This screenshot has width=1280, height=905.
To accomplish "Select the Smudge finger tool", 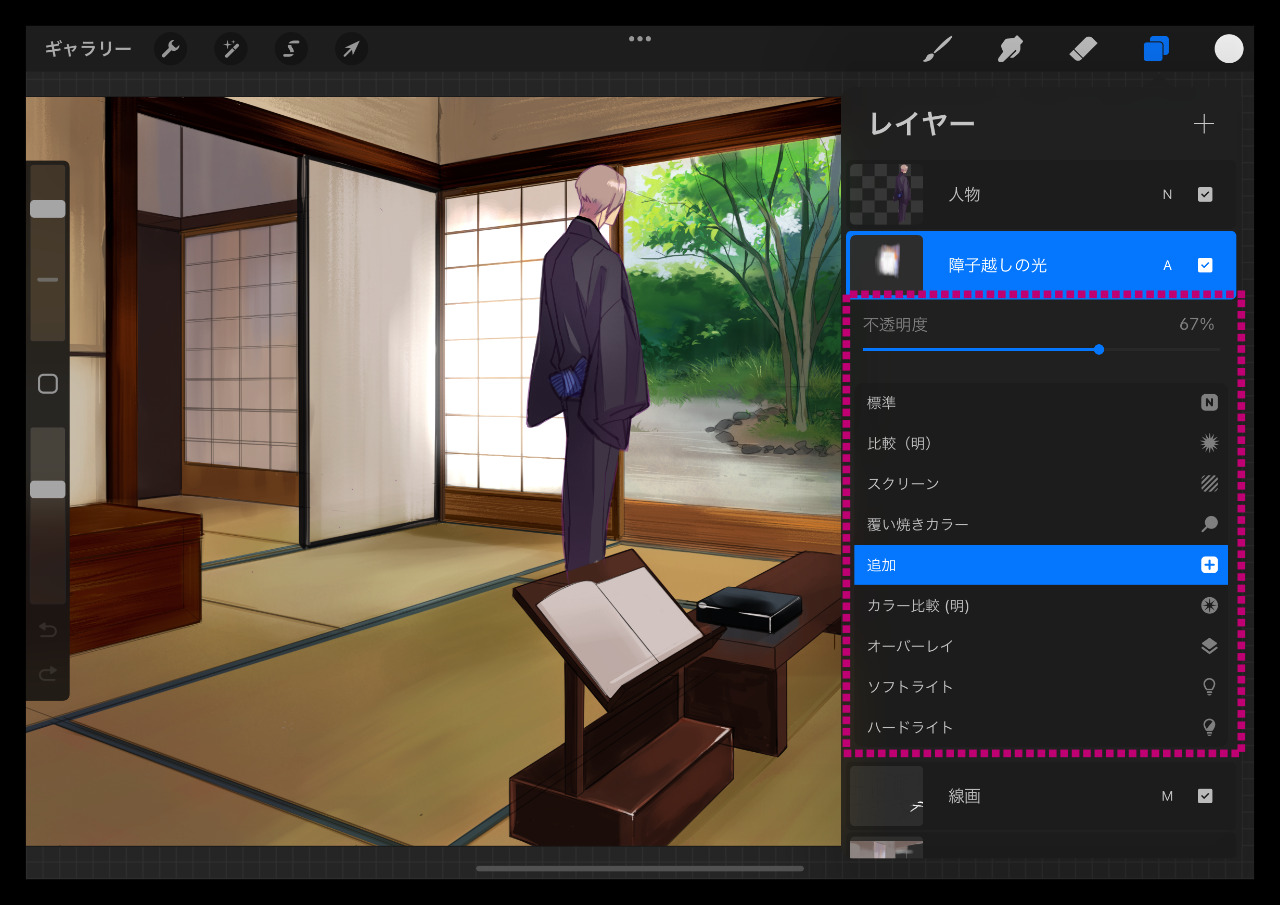I will (x=1010, y=49).
